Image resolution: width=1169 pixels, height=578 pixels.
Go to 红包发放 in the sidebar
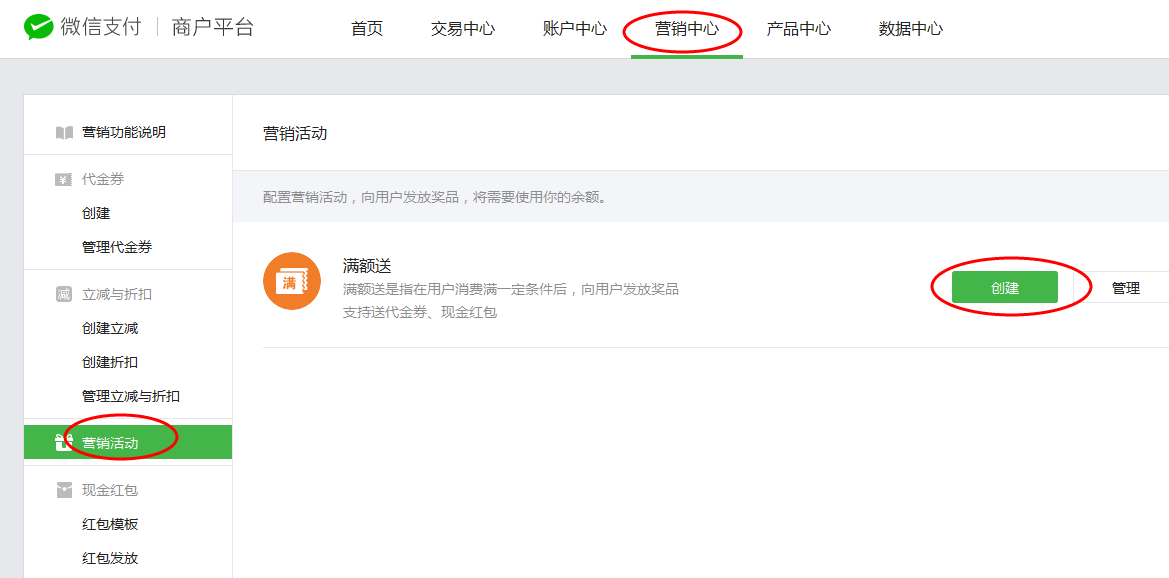pos(110,559)
